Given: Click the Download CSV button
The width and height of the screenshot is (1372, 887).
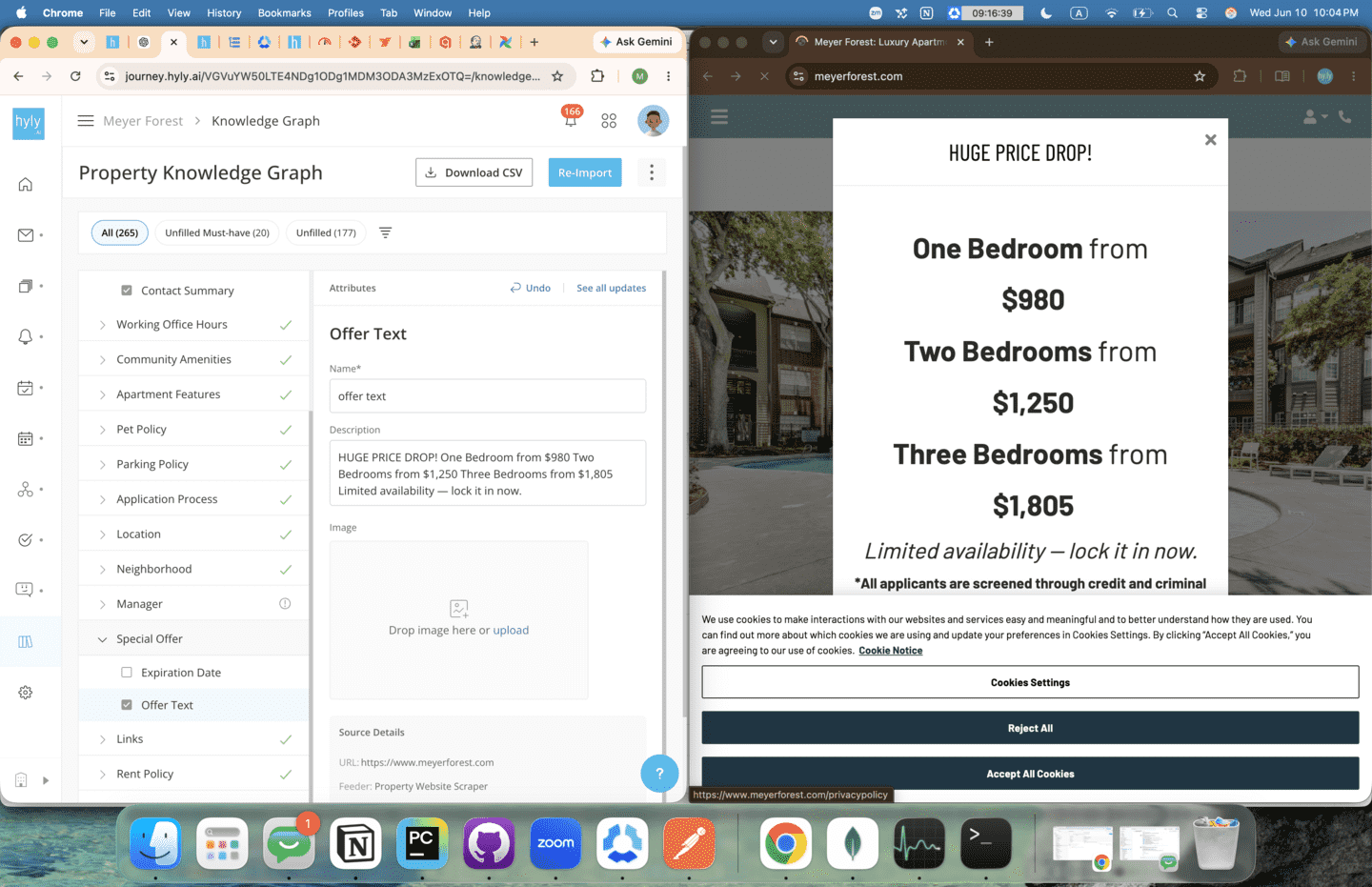Looking at the screenshot, I should pos(474,172).
